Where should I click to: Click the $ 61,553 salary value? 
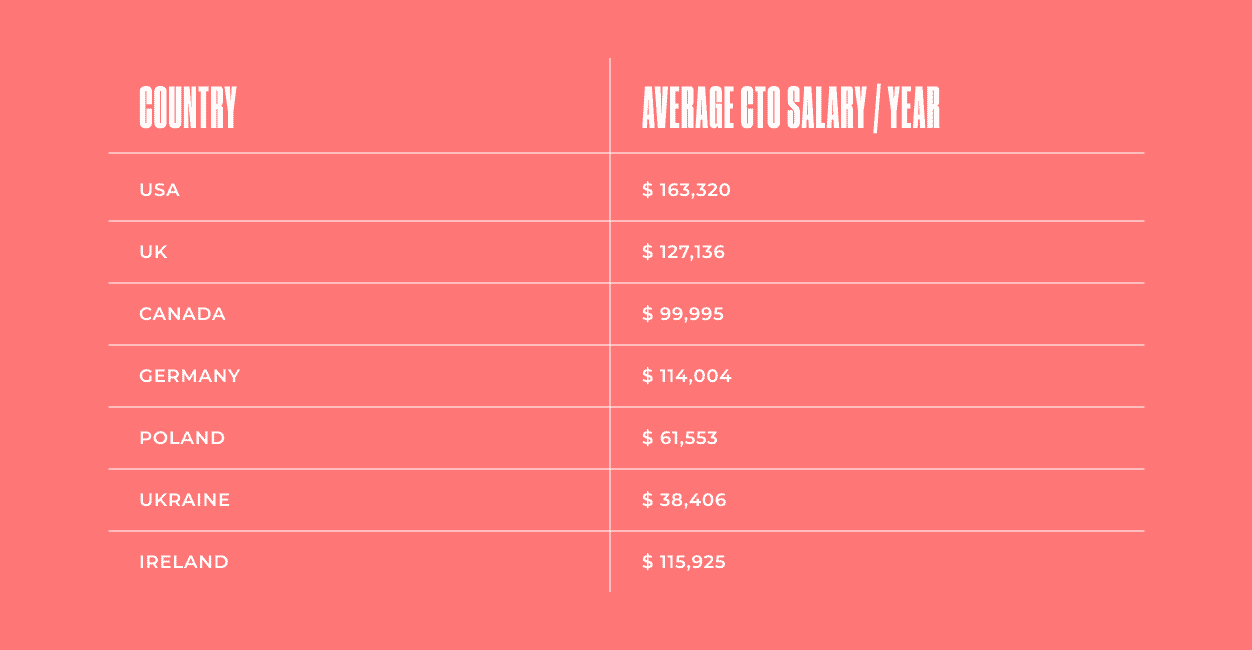click(680, 438)
